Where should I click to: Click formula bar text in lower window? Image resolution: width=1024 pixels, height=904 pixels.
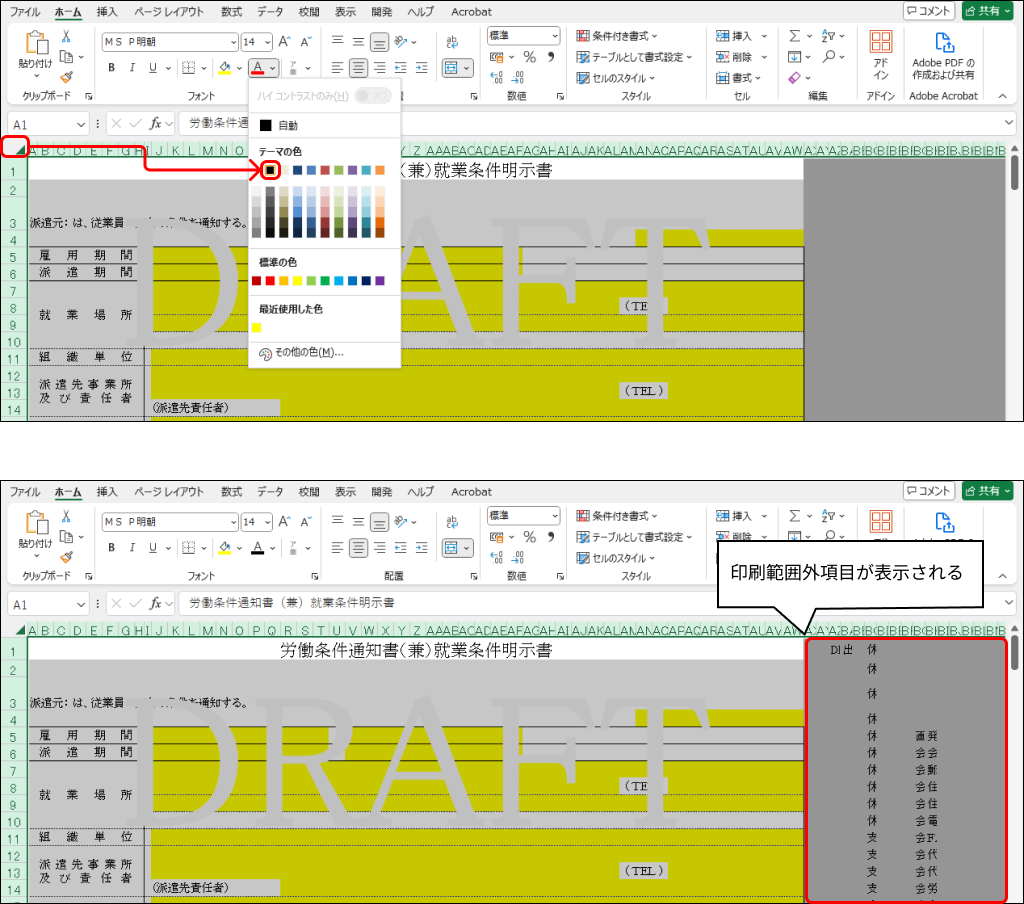tap(292, 603)
